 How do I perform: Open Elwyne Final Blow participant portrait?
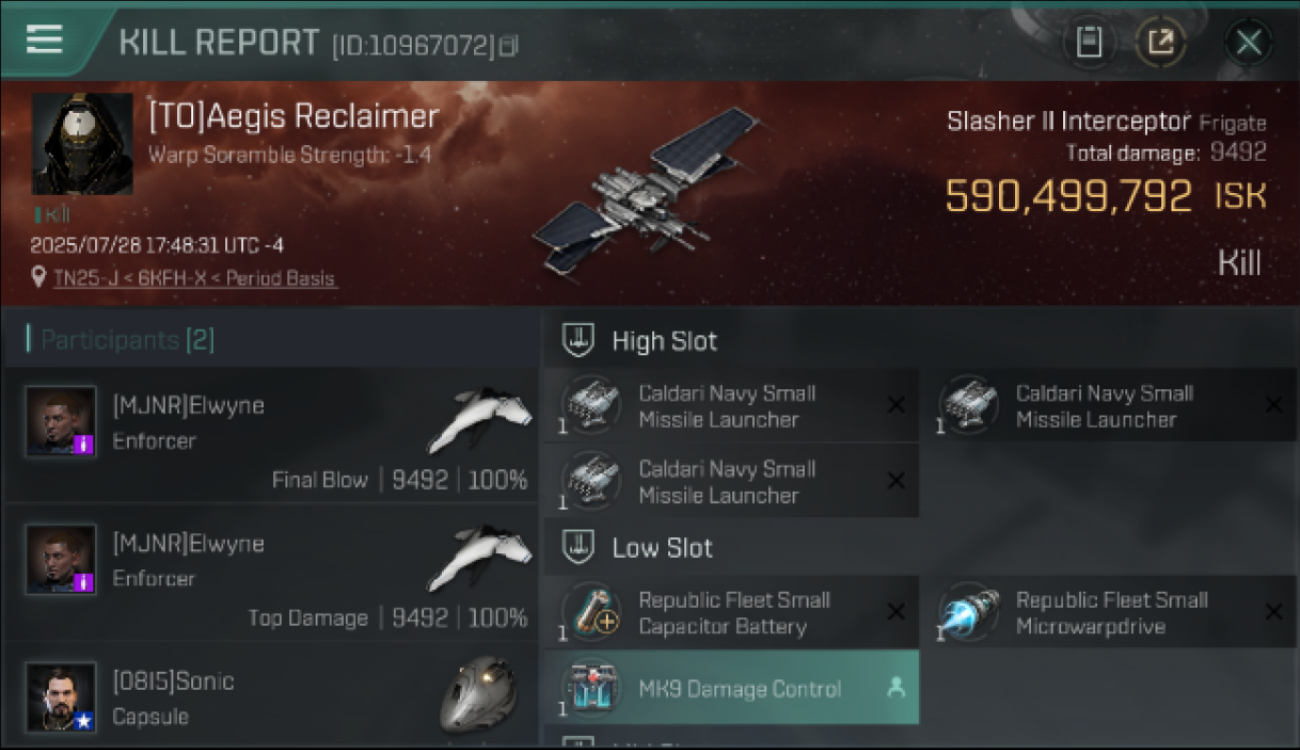61,421
